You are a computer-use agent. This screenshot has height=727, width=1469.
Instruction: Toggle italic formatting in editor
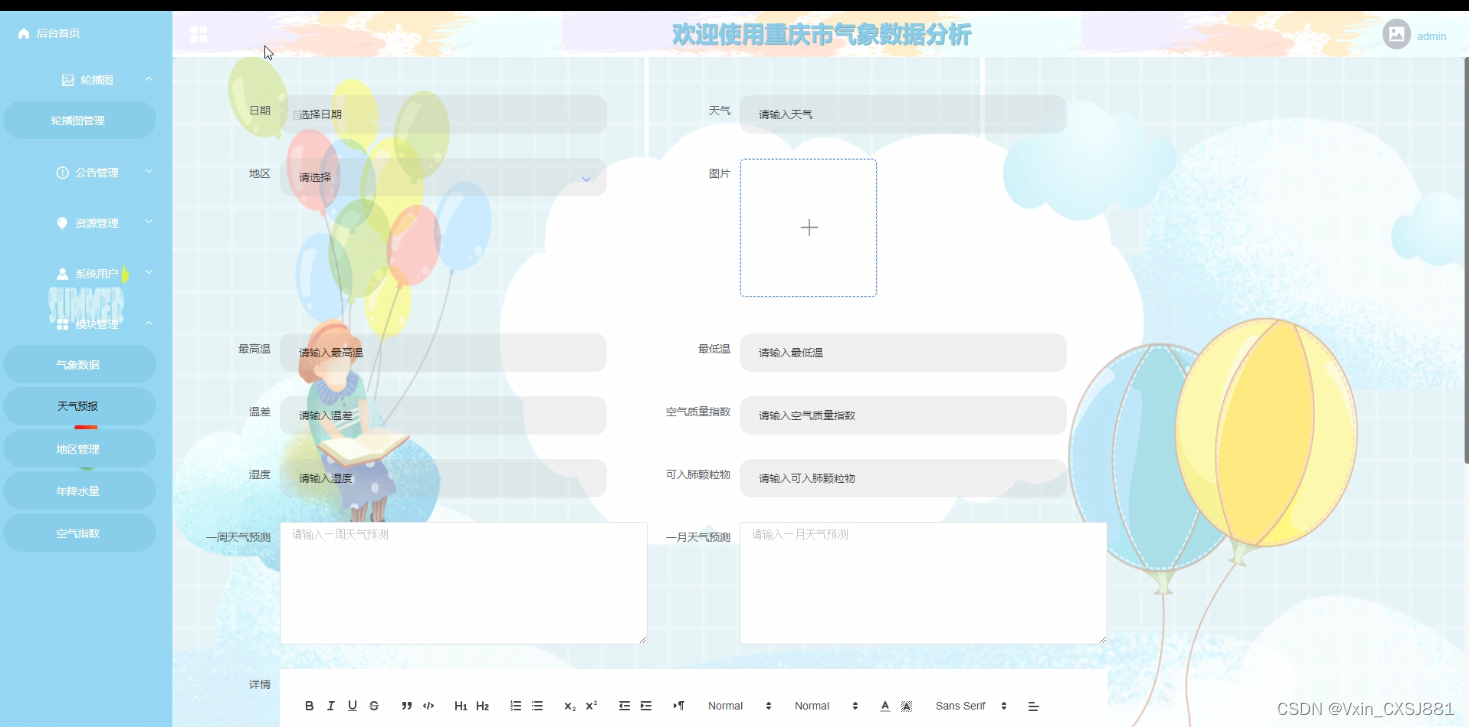pyautogui.click(x=331, y=706)
